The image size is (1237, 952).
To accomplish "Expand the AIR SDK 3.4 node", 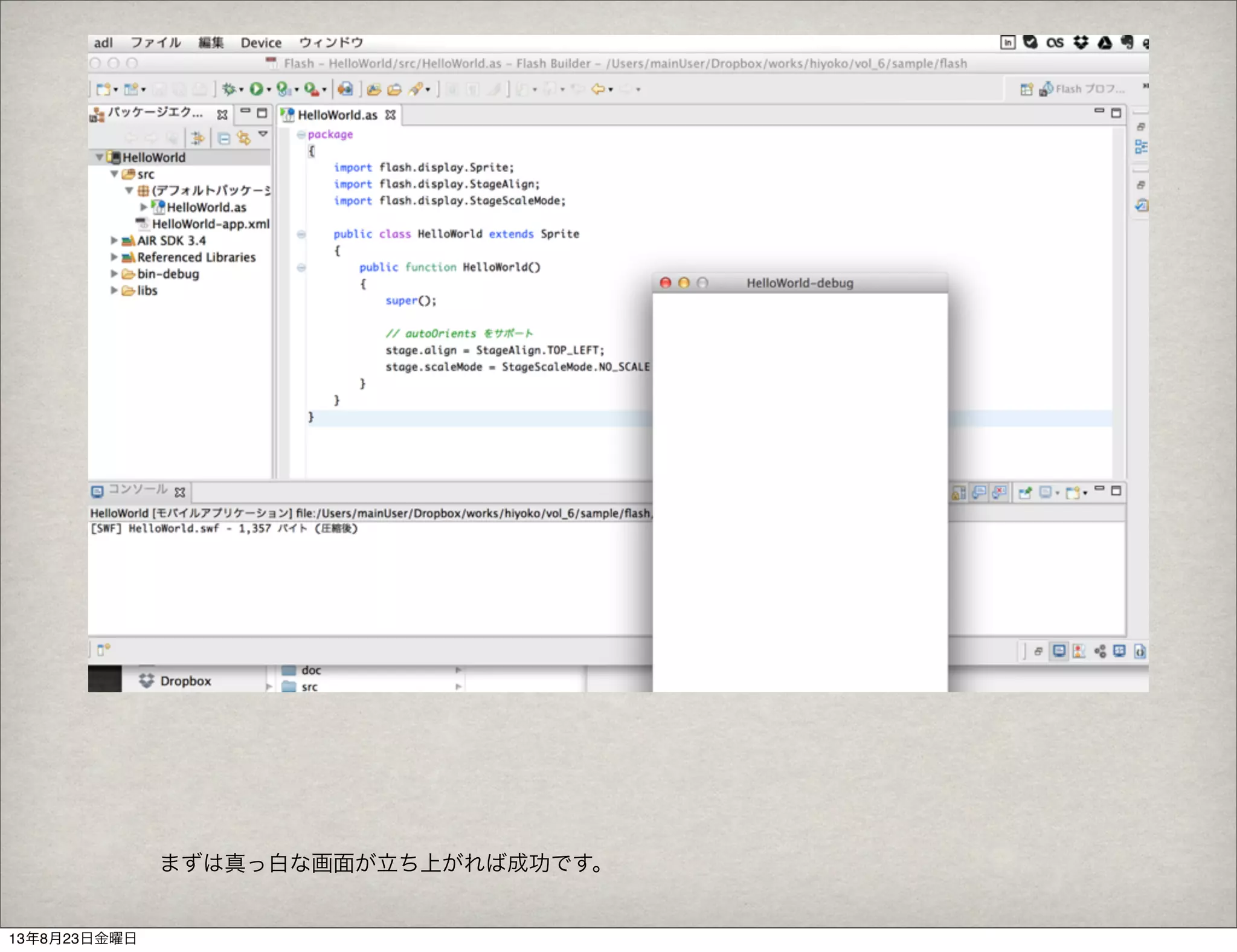I will click(x=114, y=240).
